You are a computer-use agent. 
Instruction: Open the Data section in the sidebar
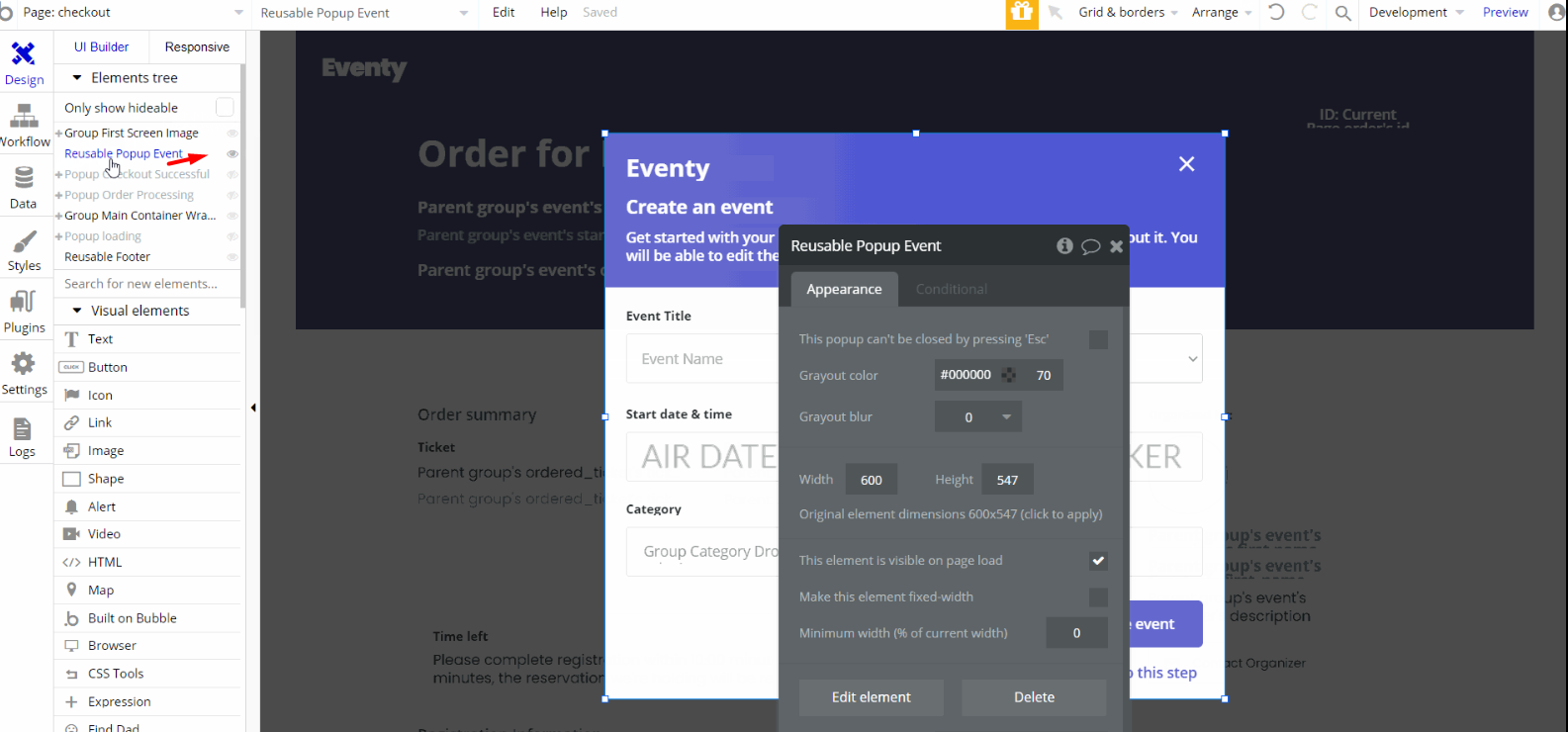24,188
